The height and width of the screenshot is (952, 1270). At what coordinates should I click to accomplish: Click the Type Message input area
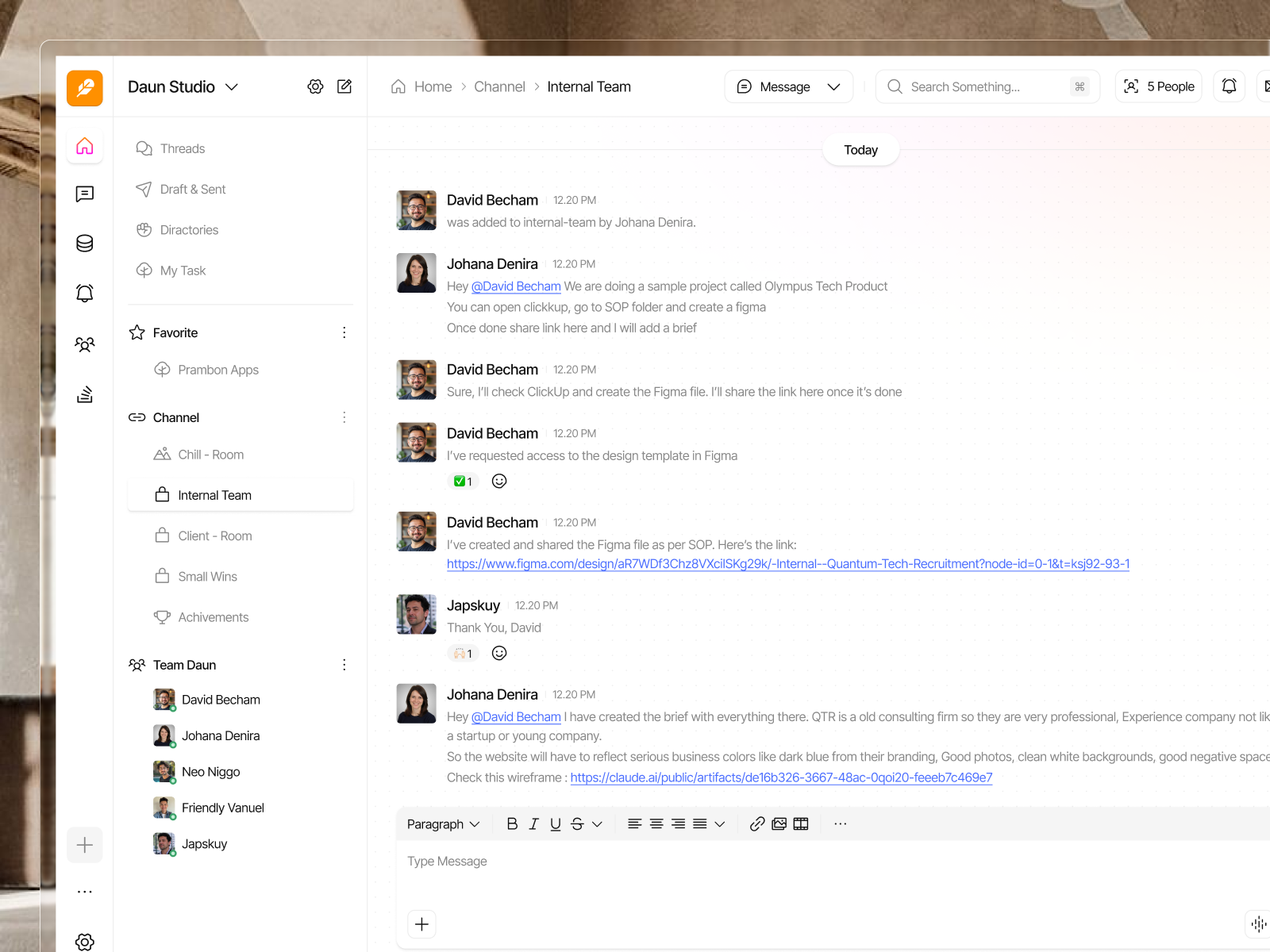pyautogui.click(x=833, y=862)
